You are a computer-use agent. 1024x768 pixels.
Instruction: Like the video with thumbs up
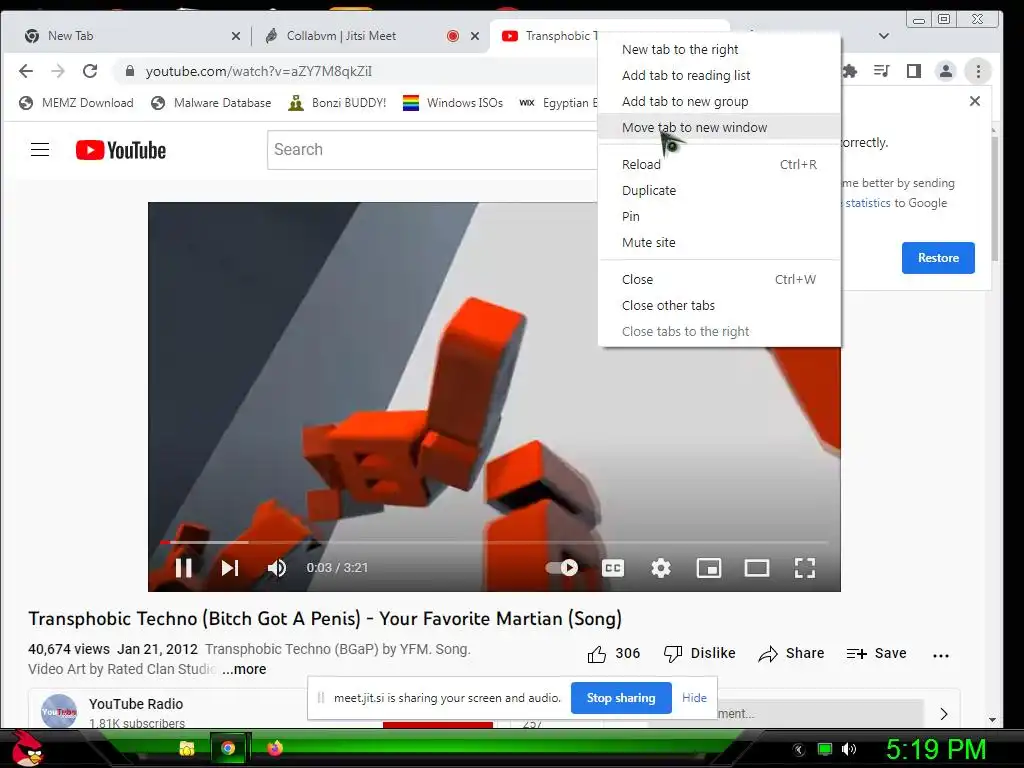614,654
